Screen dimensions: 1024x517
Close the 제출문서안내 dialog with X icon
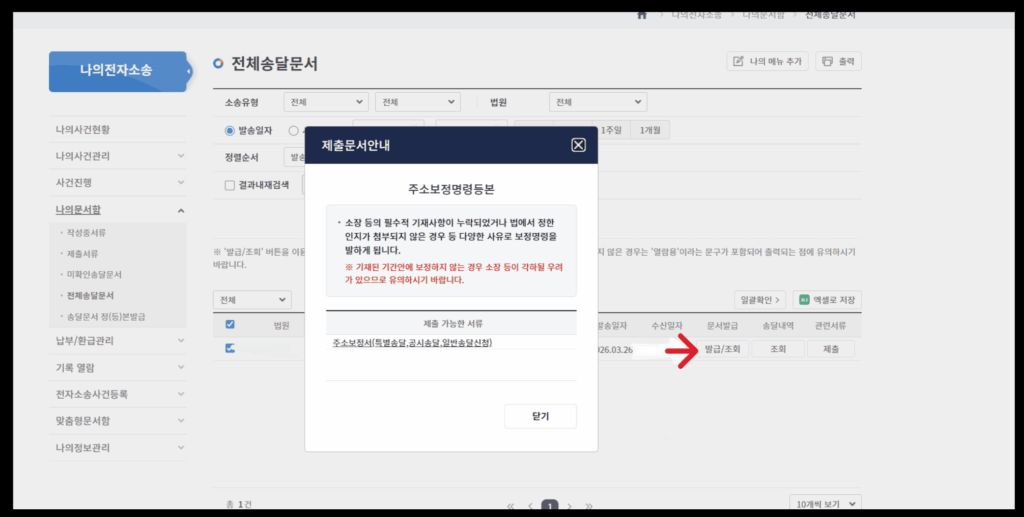pyautogui.click(x=578, y=145)
